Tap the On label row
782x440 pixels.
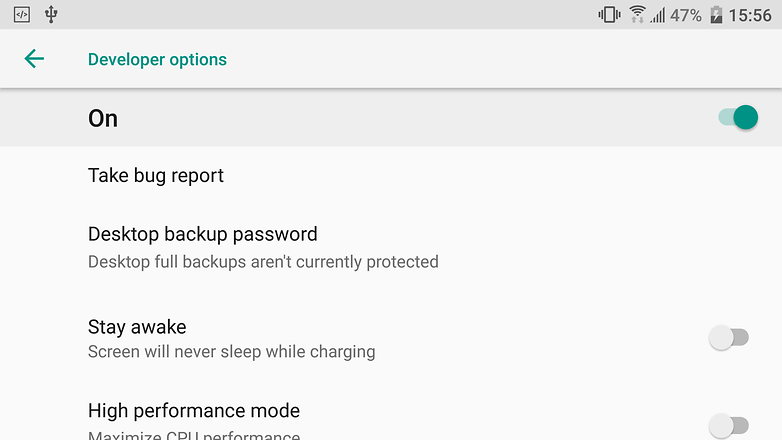click(391, 118)
